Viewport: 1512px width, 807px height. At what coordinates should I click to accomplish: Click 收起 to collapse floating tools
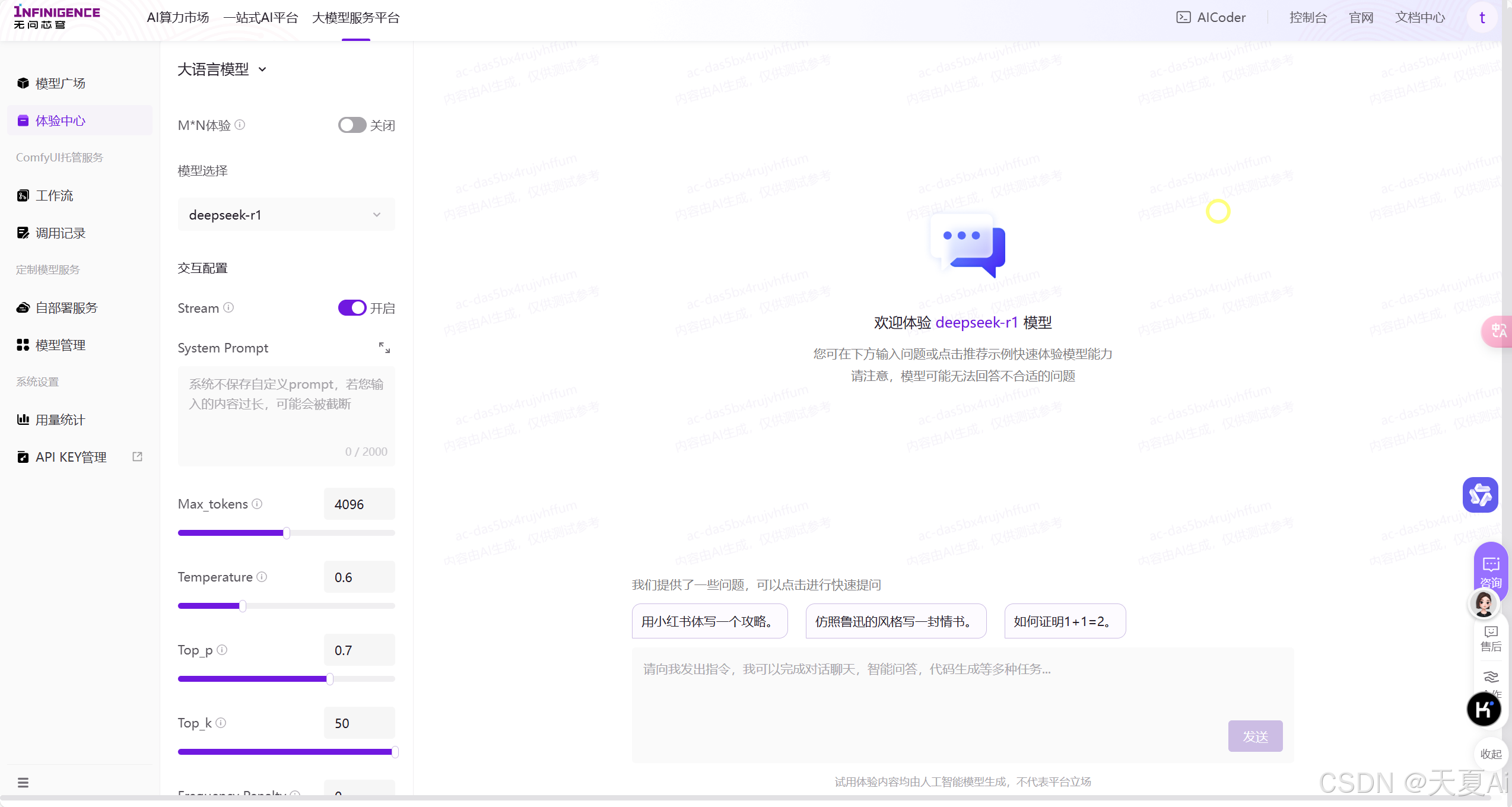point(1491,754)
